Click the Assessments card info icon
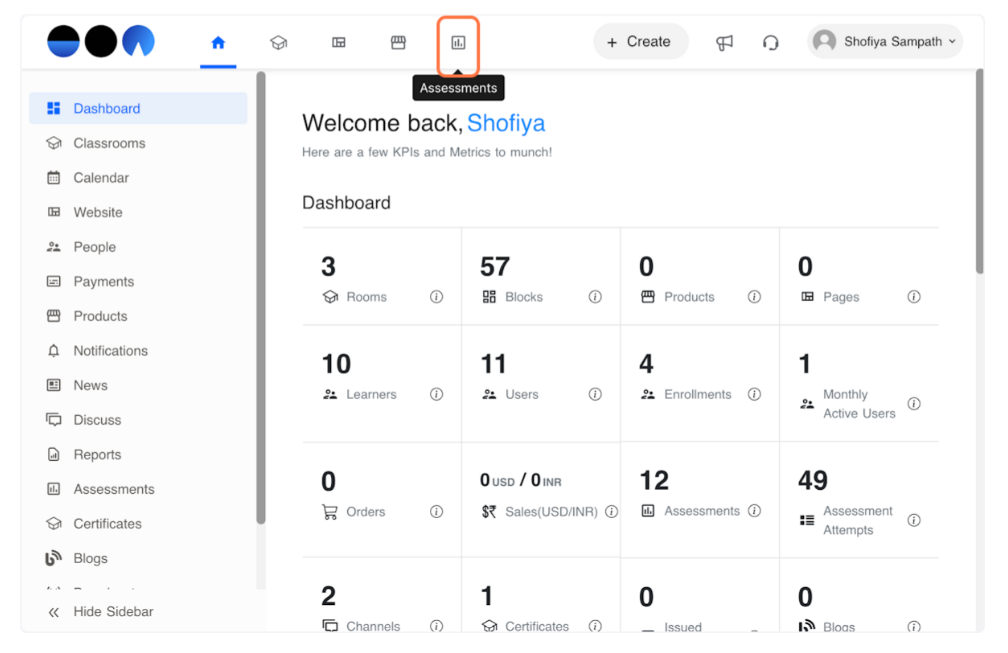The height and width of the screenshot is (653, 1008). [755, 511]
